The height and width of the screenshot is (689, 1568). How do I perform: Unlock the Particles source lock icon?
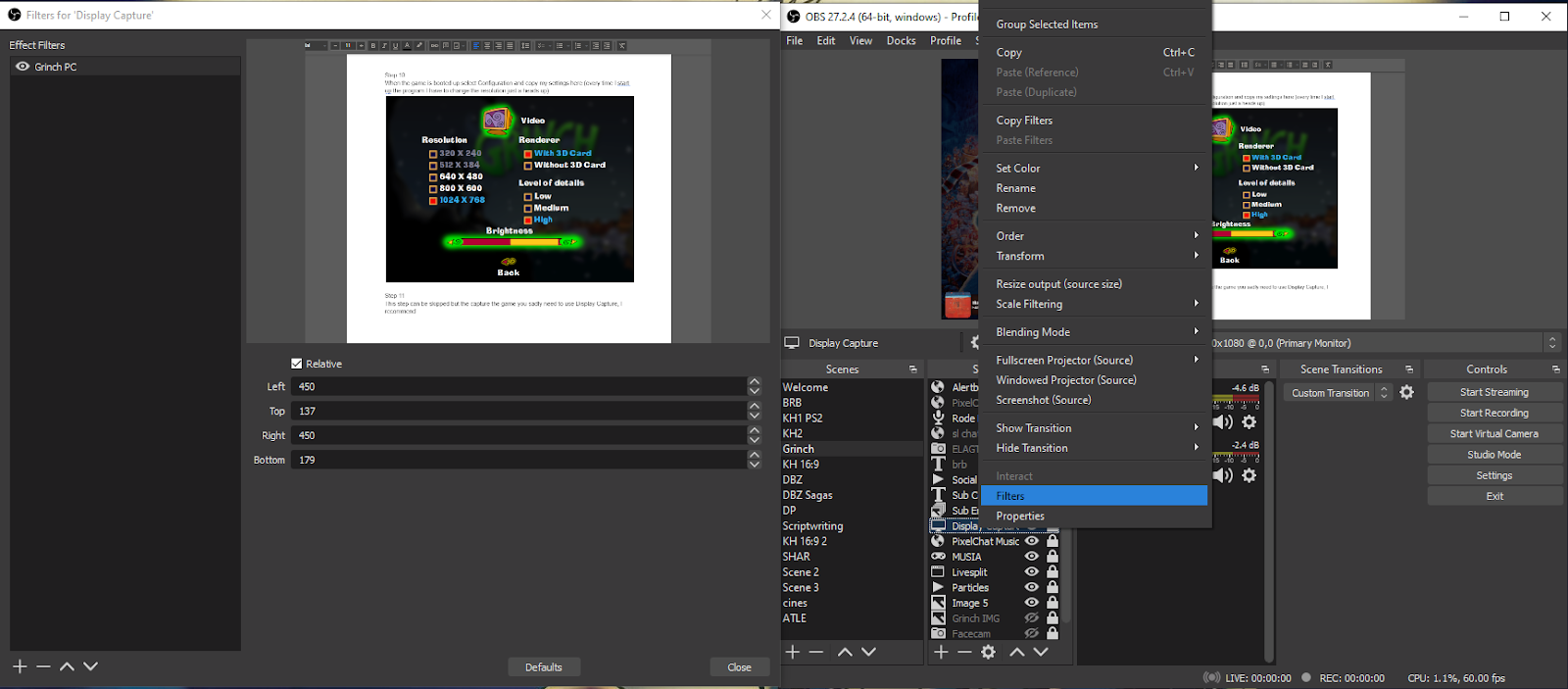pyautogui.click(x=1053, y=587)
